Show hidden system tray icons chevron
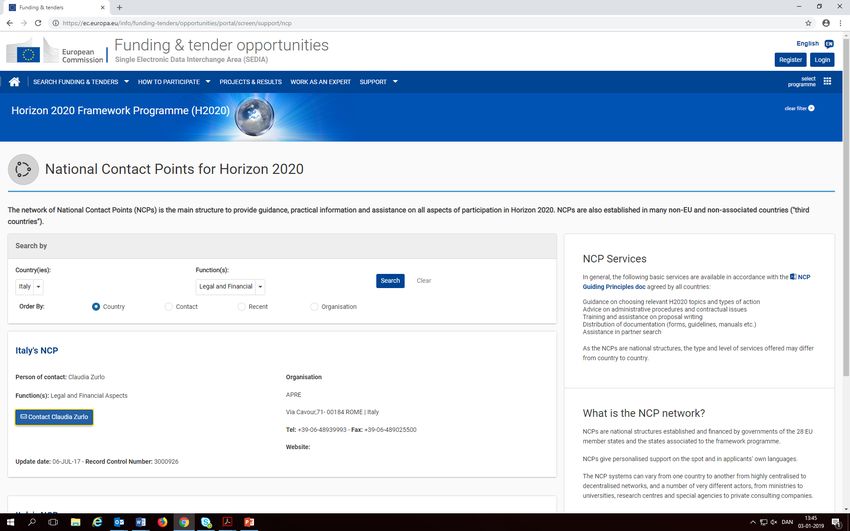The width and height of the screenshot is (850, 531). (752, 522)
